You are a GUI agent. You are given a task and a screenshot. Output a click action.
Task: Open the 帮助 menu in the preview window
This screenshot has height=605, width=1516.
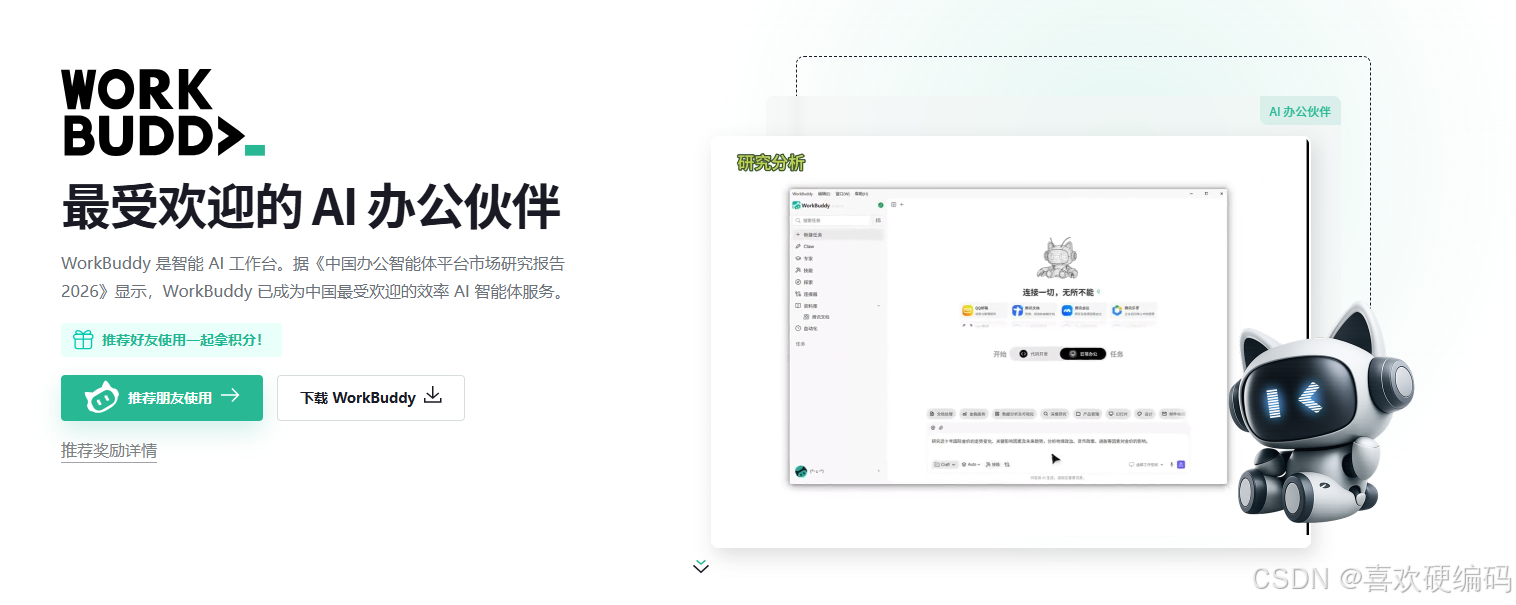pos(861,194)
